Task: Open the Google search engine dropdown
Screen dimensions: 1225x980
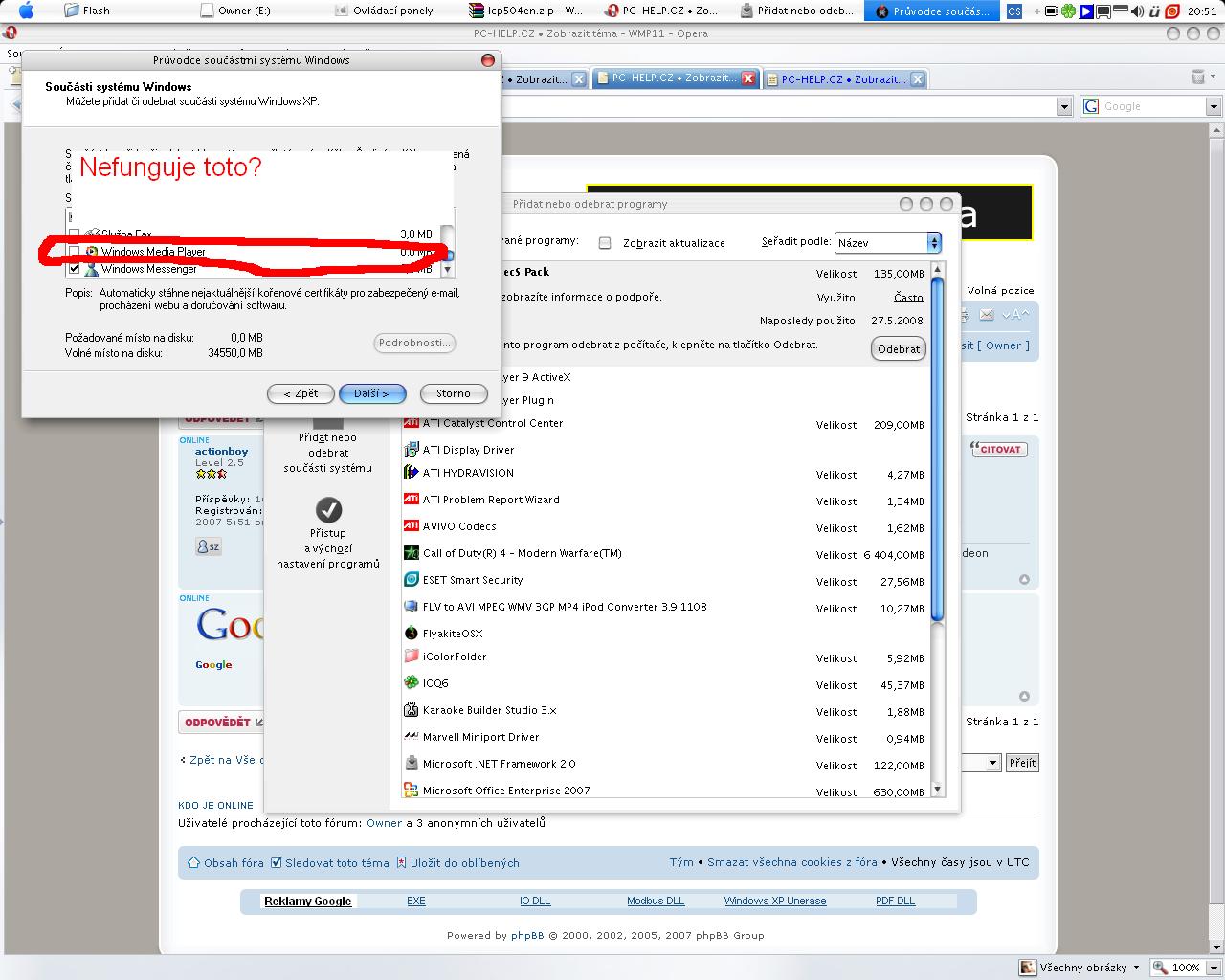Action: 1214,107
